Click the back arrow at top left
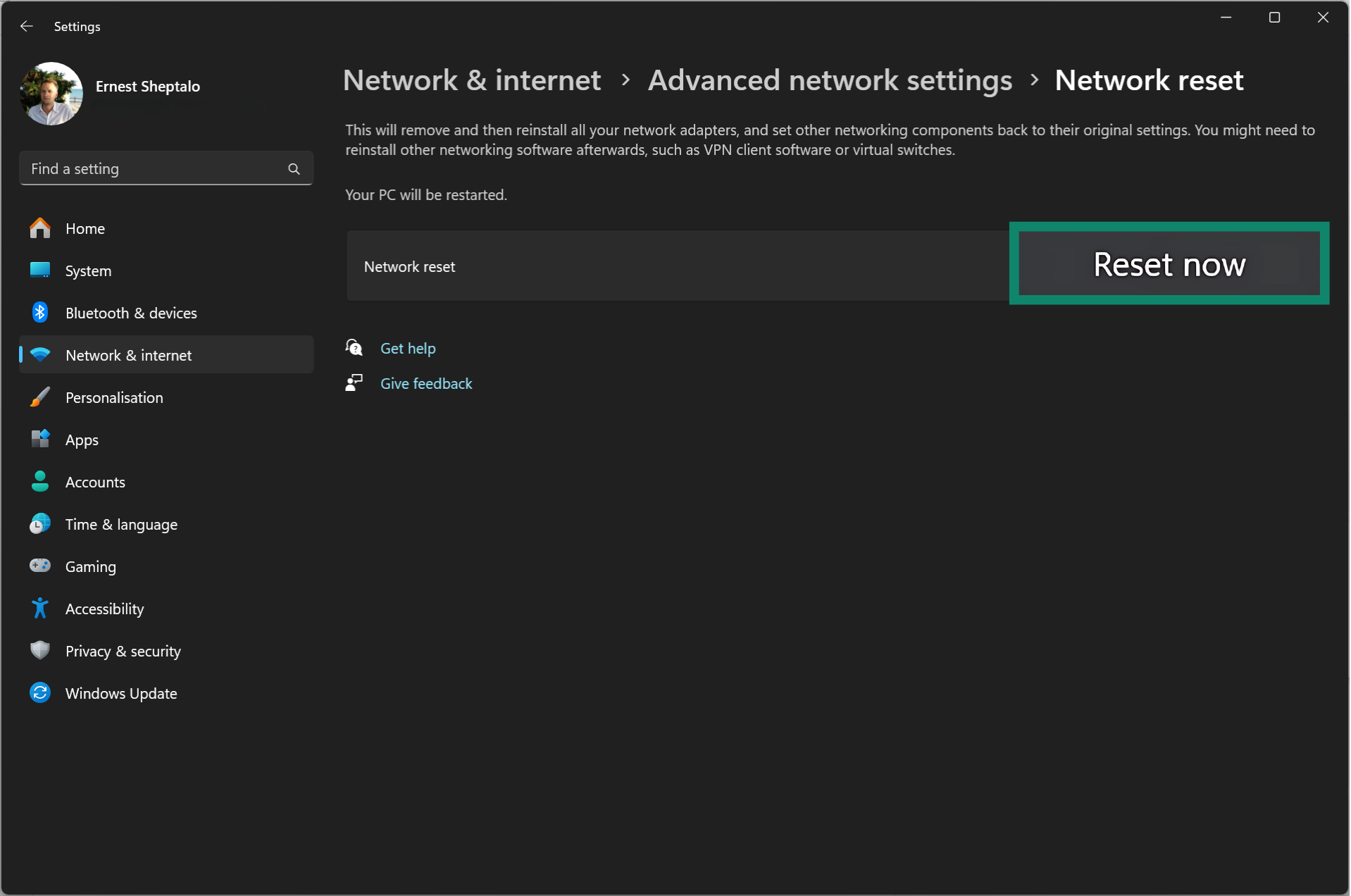The height and width of the screenshot is (896, 1351). (26, 26)
